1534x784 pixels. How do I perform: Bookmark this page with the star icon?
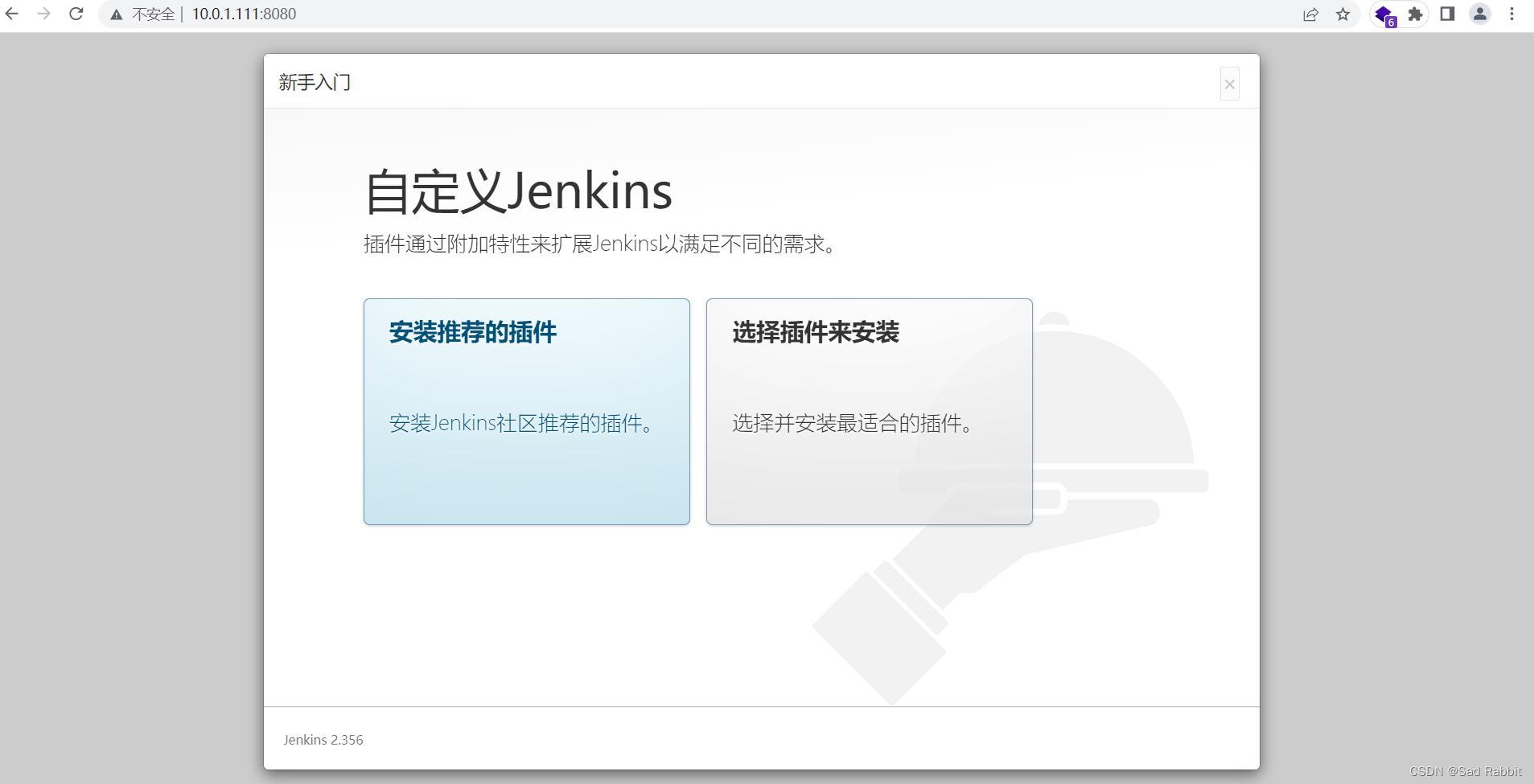1343,14
